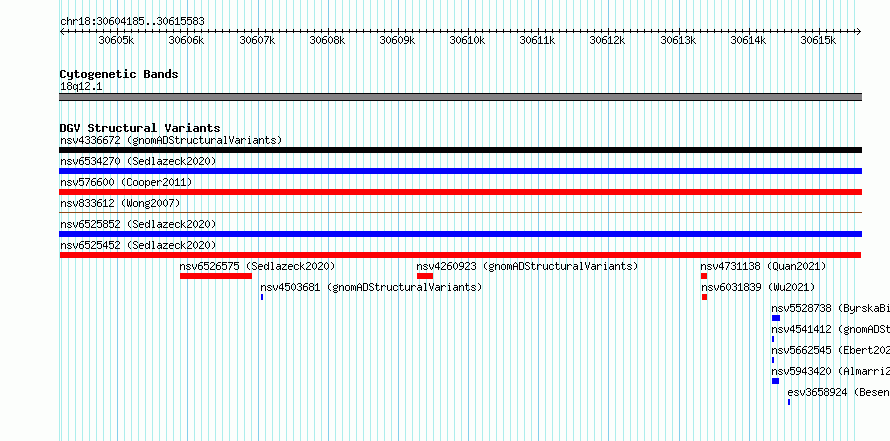
Task: Click the small red mark of nsv4731138
Action: pos(704,276)
